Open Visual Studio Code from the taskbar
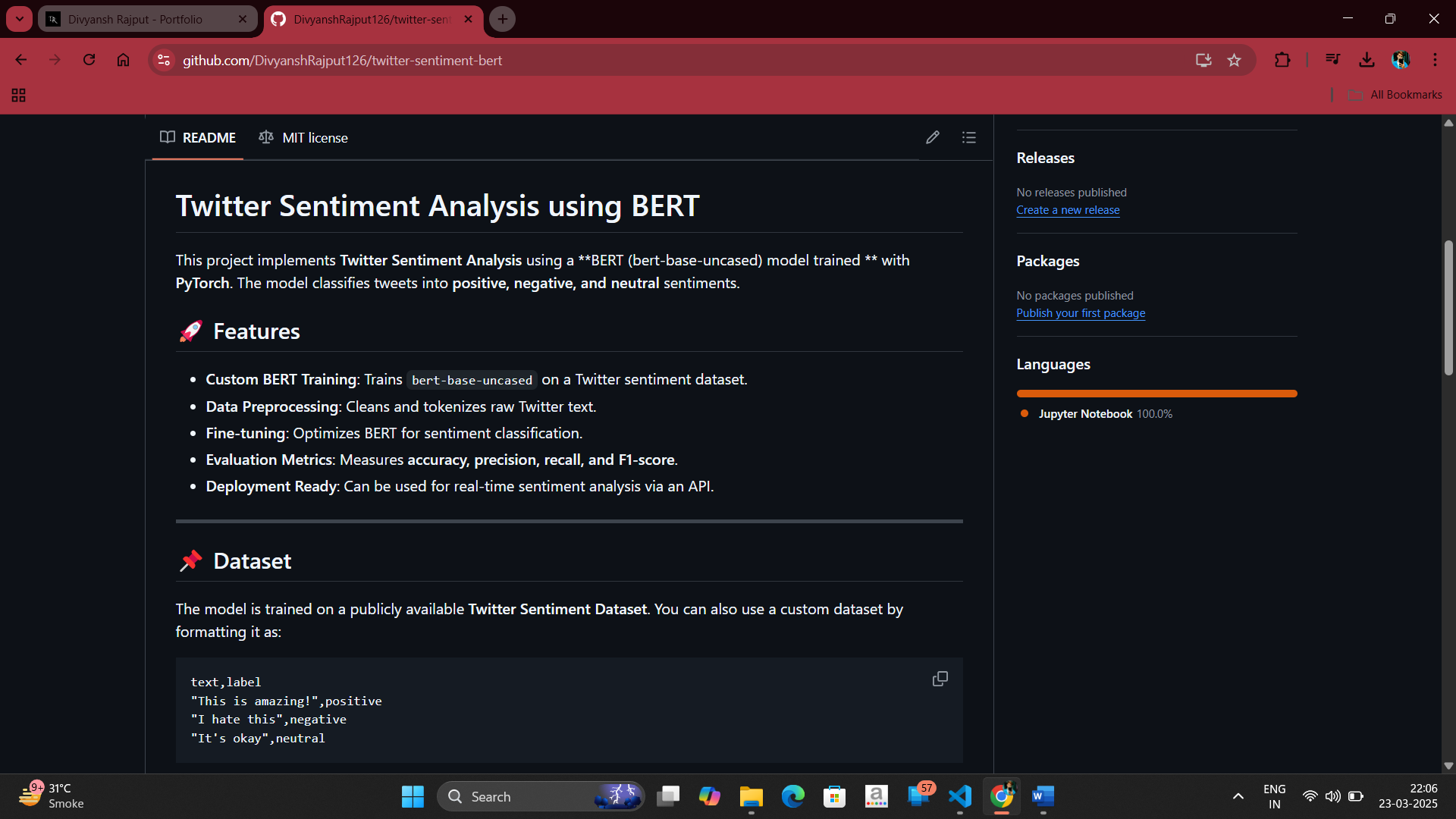The width and height of the screenshot is (1456, 819). [960, 796]
